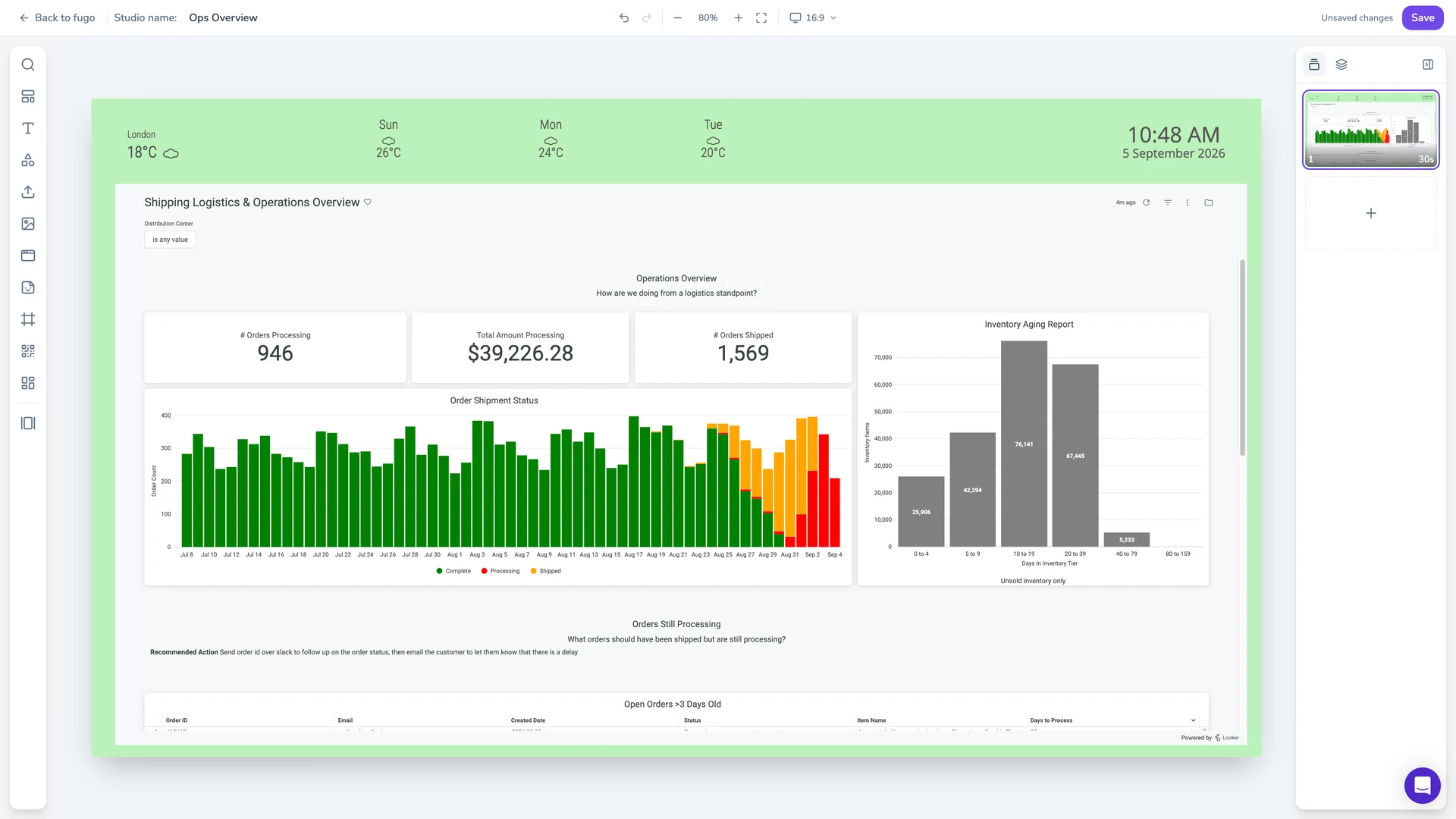Open the Stickers tool

point(28,287)
